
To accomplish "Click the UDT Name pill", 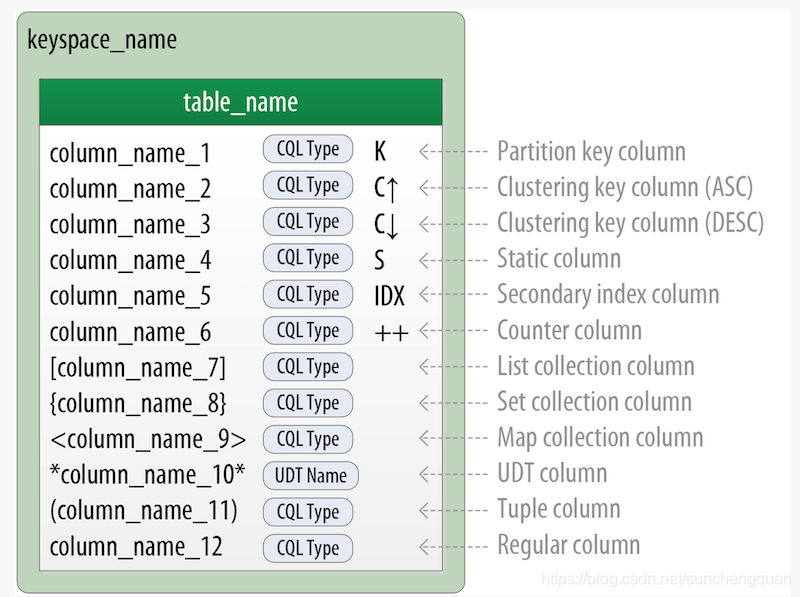I will (x=311, y=476).
